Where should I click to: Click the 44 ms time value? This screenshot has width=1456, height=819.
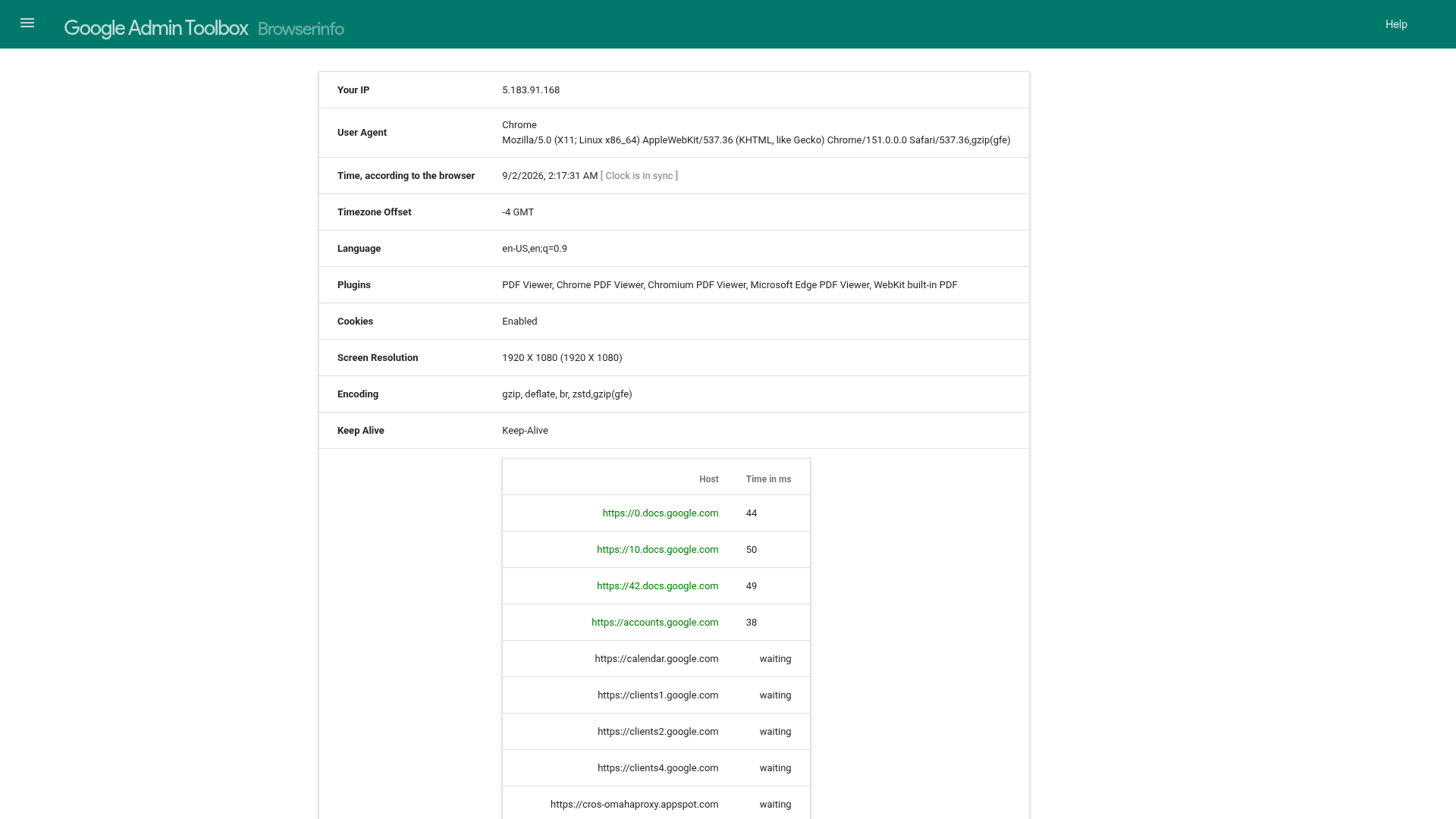coord(752,513)
